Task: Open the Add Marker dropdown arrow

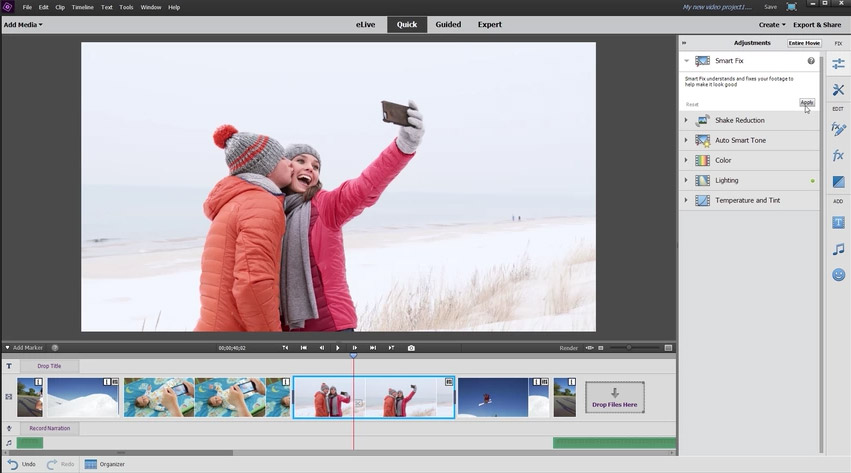Action: (7, 348)
